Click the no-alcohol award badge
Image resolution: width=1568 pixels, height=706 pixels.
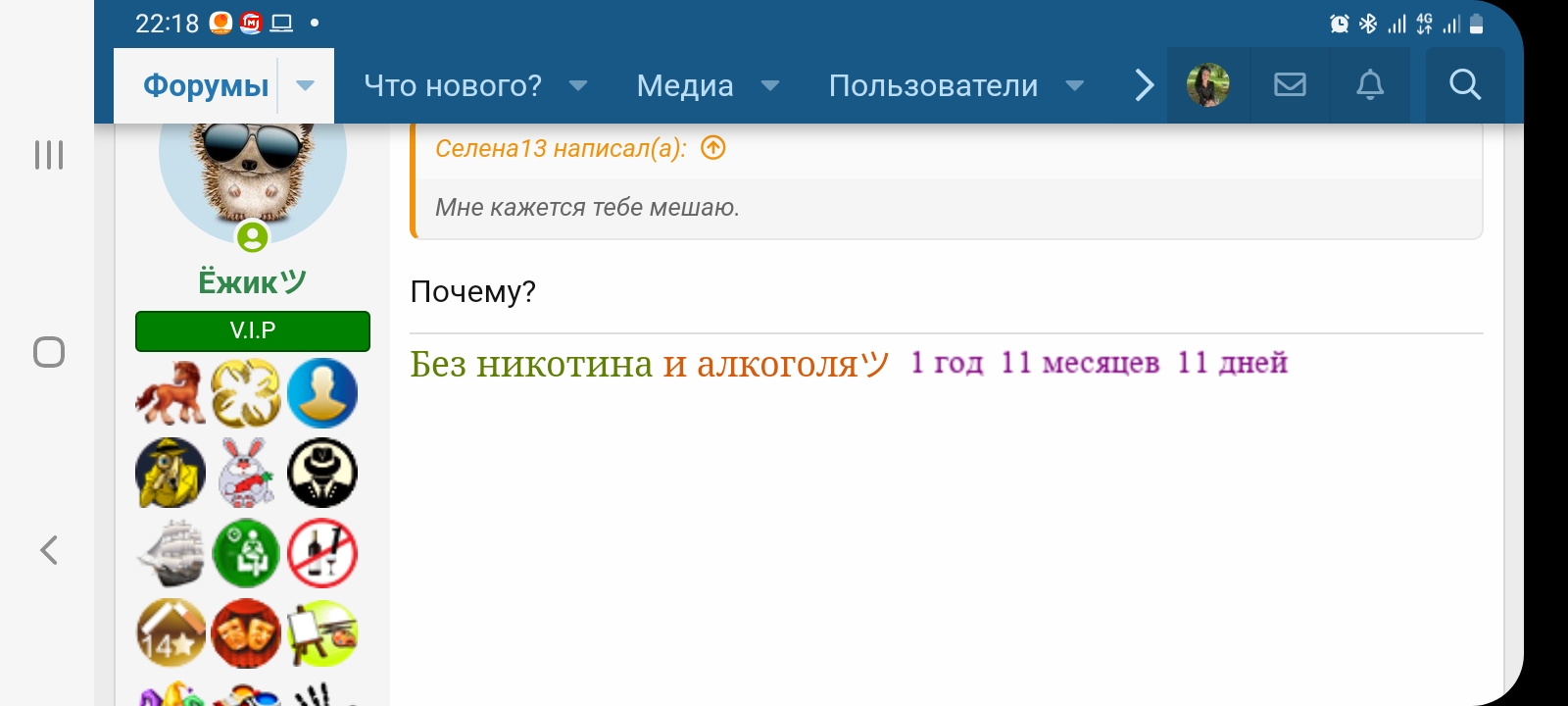click(322, 553)
